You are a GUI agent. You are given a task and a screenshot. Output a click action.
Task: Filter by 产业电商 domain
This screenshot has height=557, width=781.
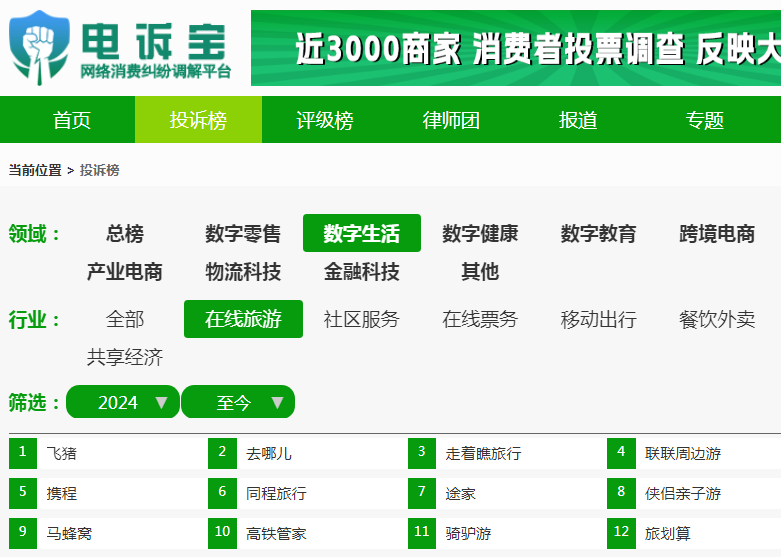click(125, 272)
